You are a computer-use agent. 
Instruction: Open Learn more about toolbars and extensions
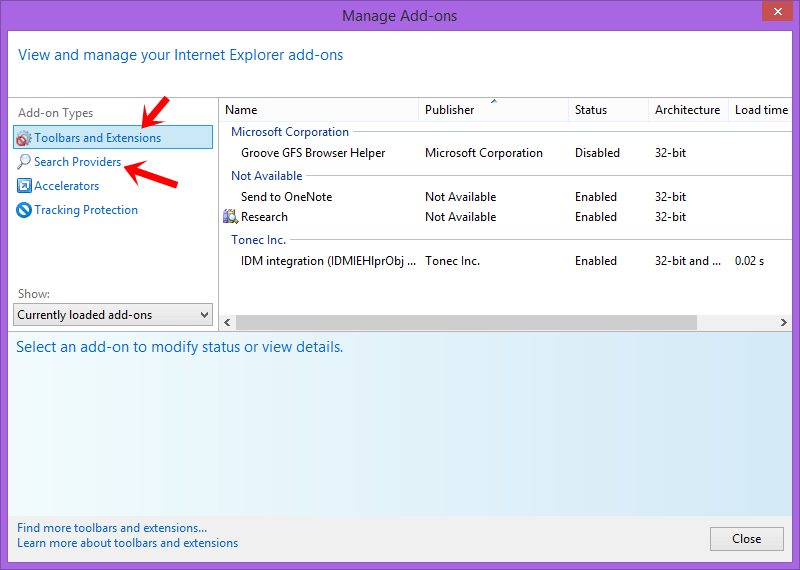tap(128, 543)
